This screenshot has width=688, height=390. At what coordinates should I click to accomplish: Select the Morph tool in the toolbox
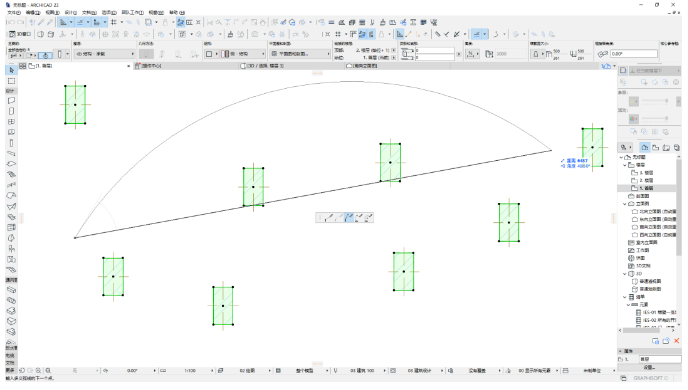click(11, 238)
